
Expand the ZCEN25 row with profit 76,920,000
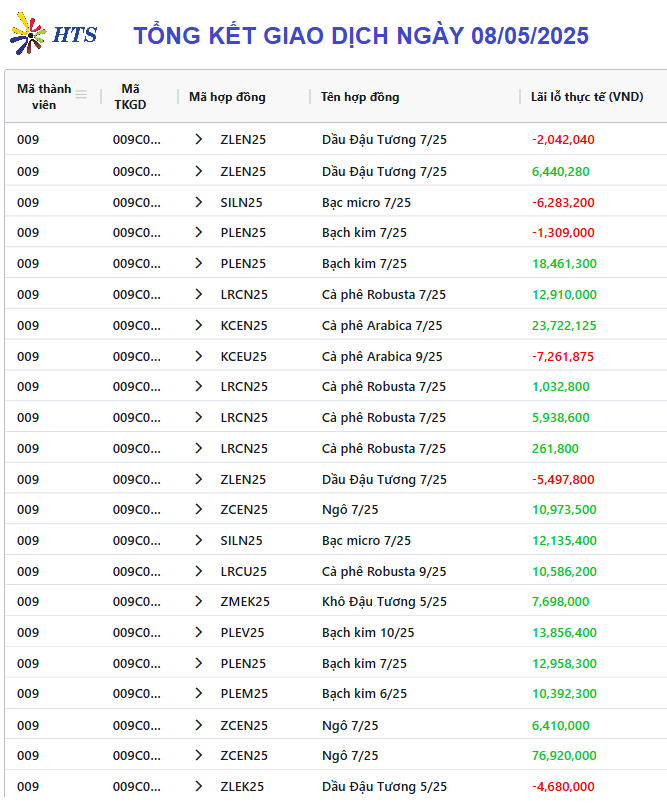coord(199,756)
